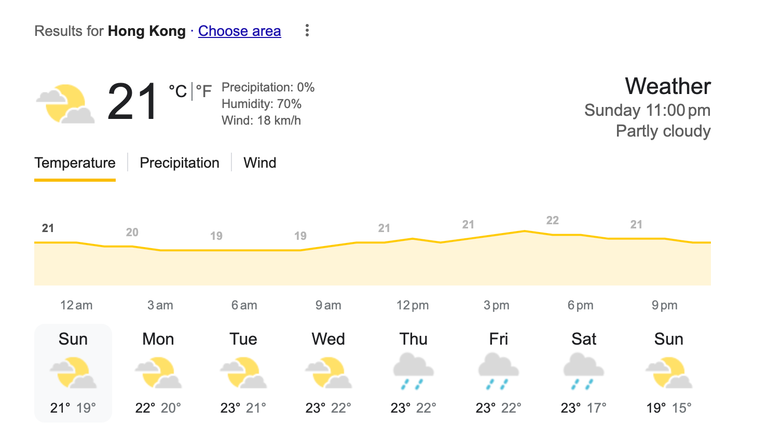Click the 12 pm hour label
The height and width of the screenshot is (434, 768).
[x=412, y=305]
